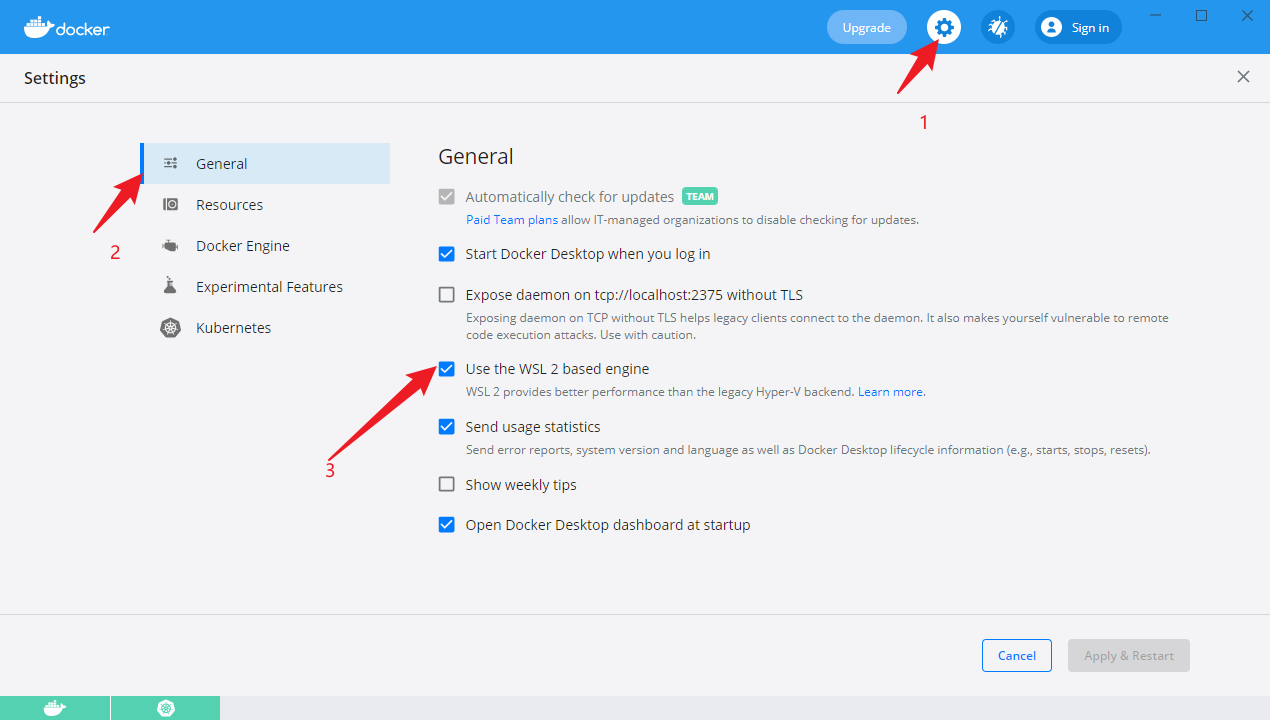Click the Upgrade button
This screenshot has height=720, width=1270.
pyautogui.click(x=866, y=27)
